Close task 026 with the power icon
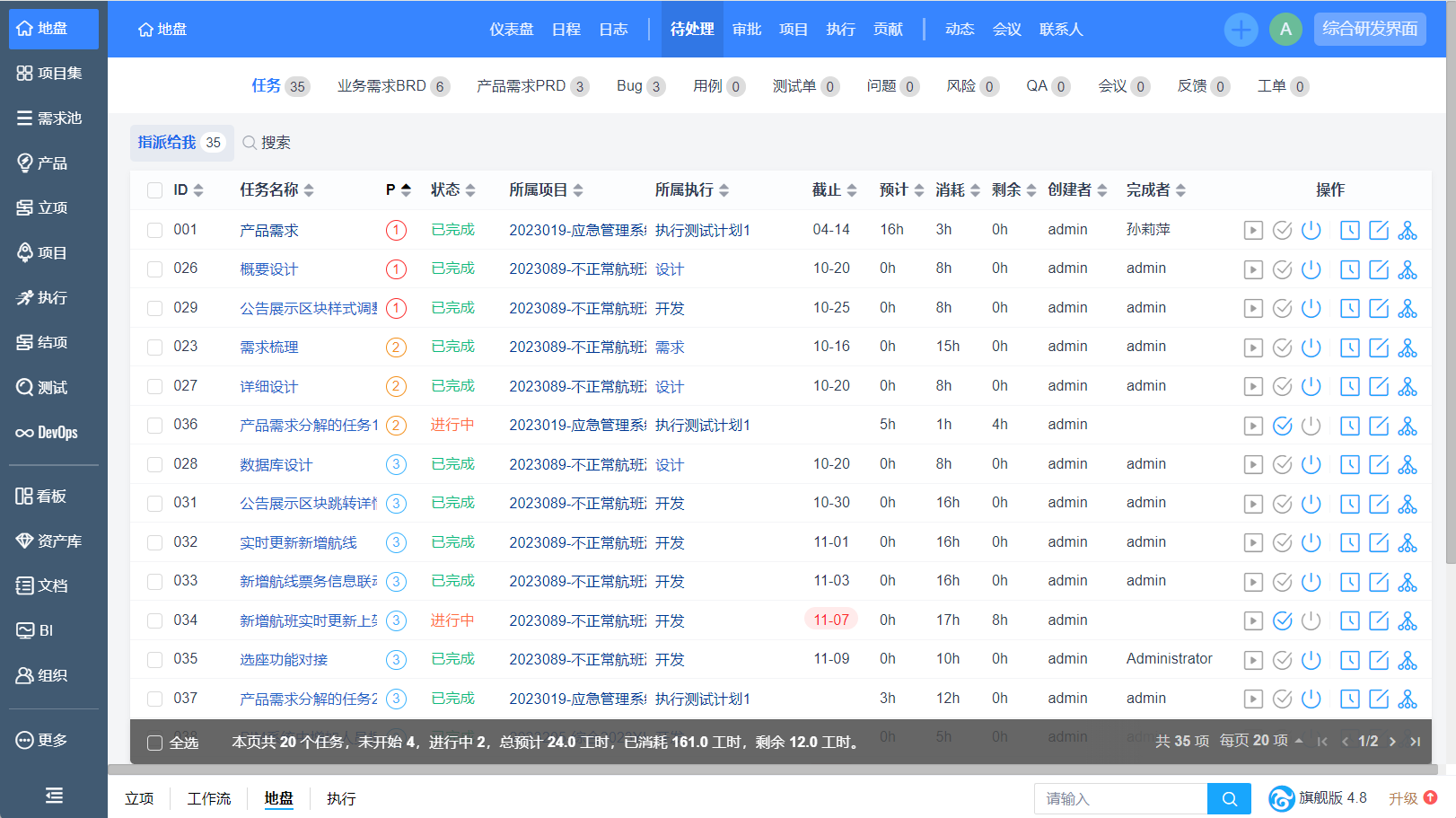Viewport: 1456px width, 818px height. click(1311, 269)
